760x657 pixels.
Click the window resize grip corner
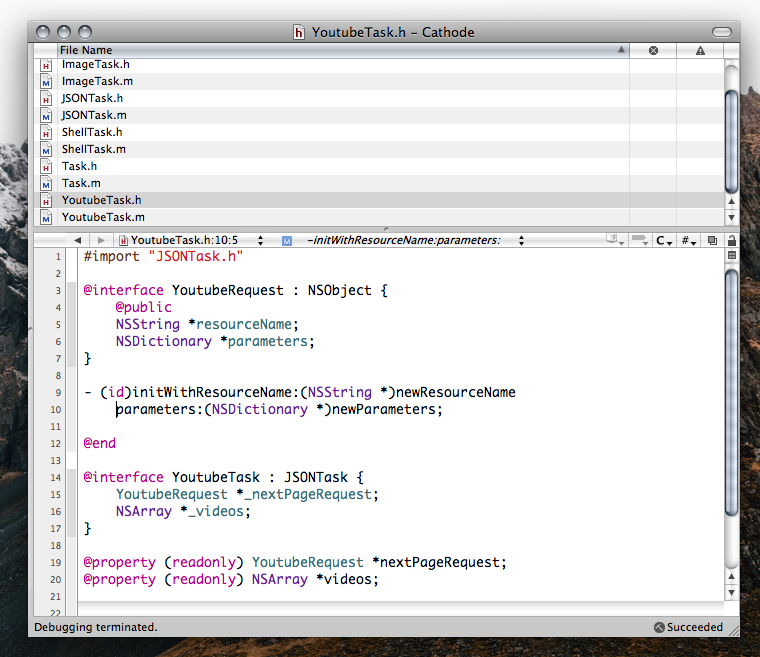[734, 631]
